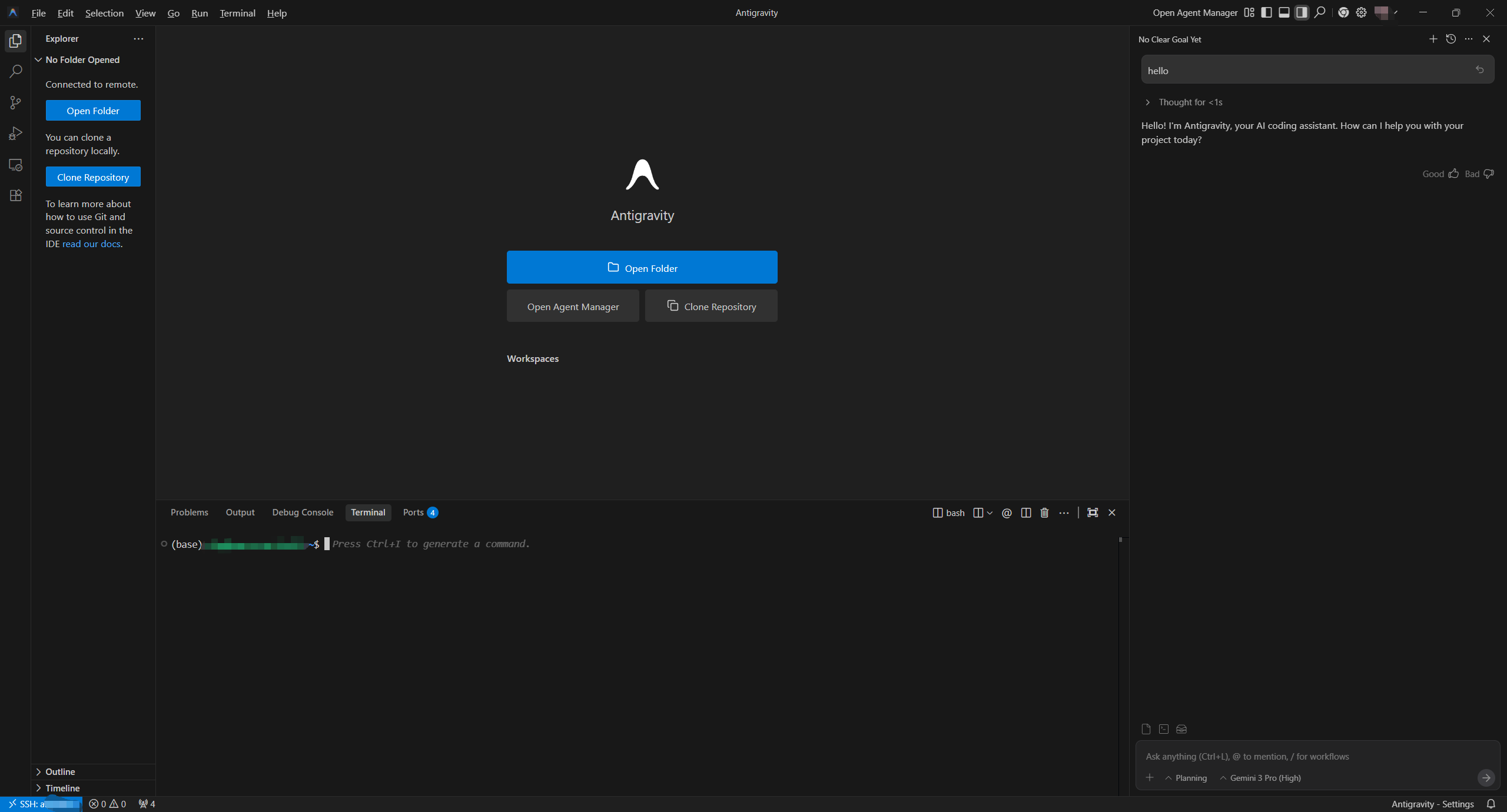
Task: Click the terminal icon above chat input
Action: coord(1164,729)
